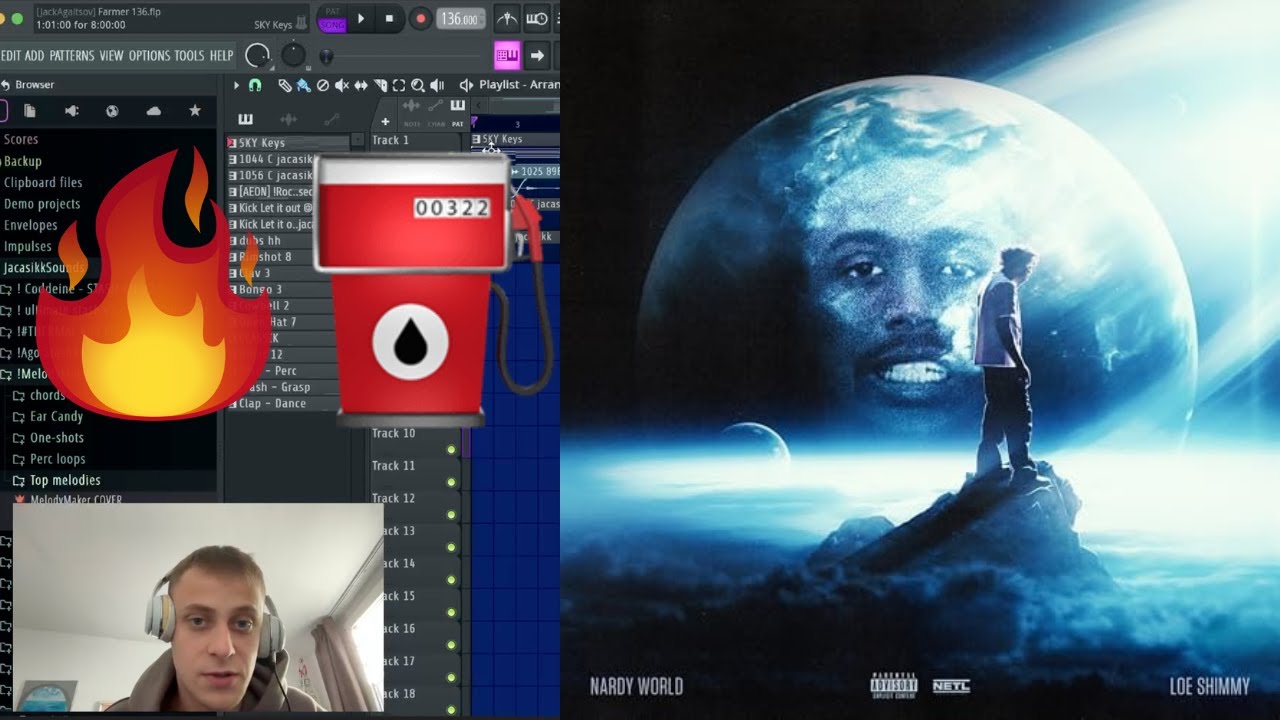Open the VIEW menu

(x=111, y=56)
